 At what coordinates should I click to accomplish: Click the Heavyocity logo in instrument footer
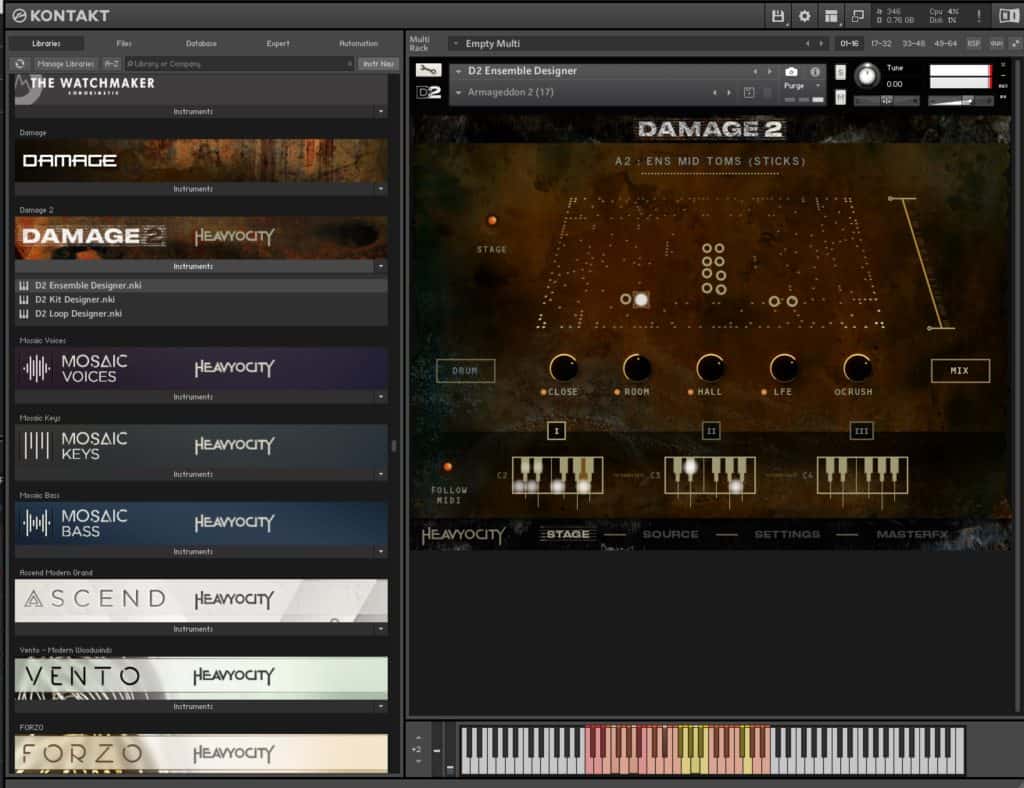[463, 535]
